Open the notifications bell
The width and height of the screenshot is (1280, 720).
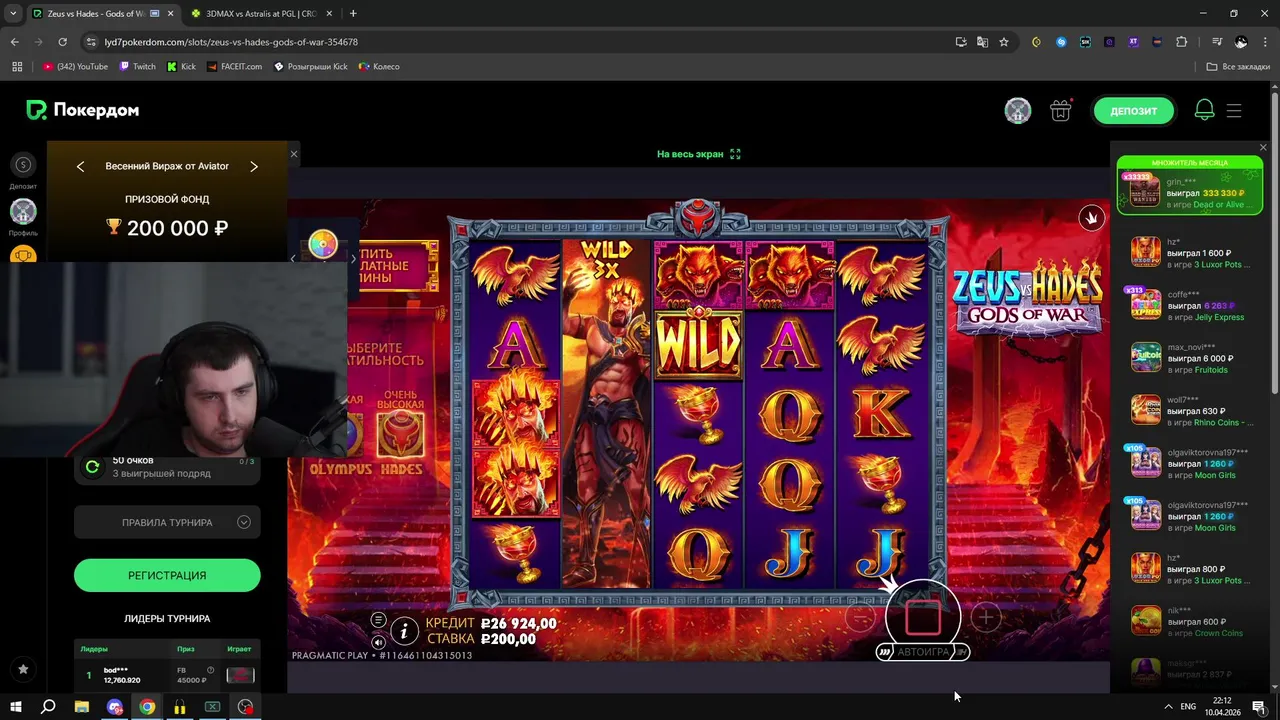pos(1204,110)
